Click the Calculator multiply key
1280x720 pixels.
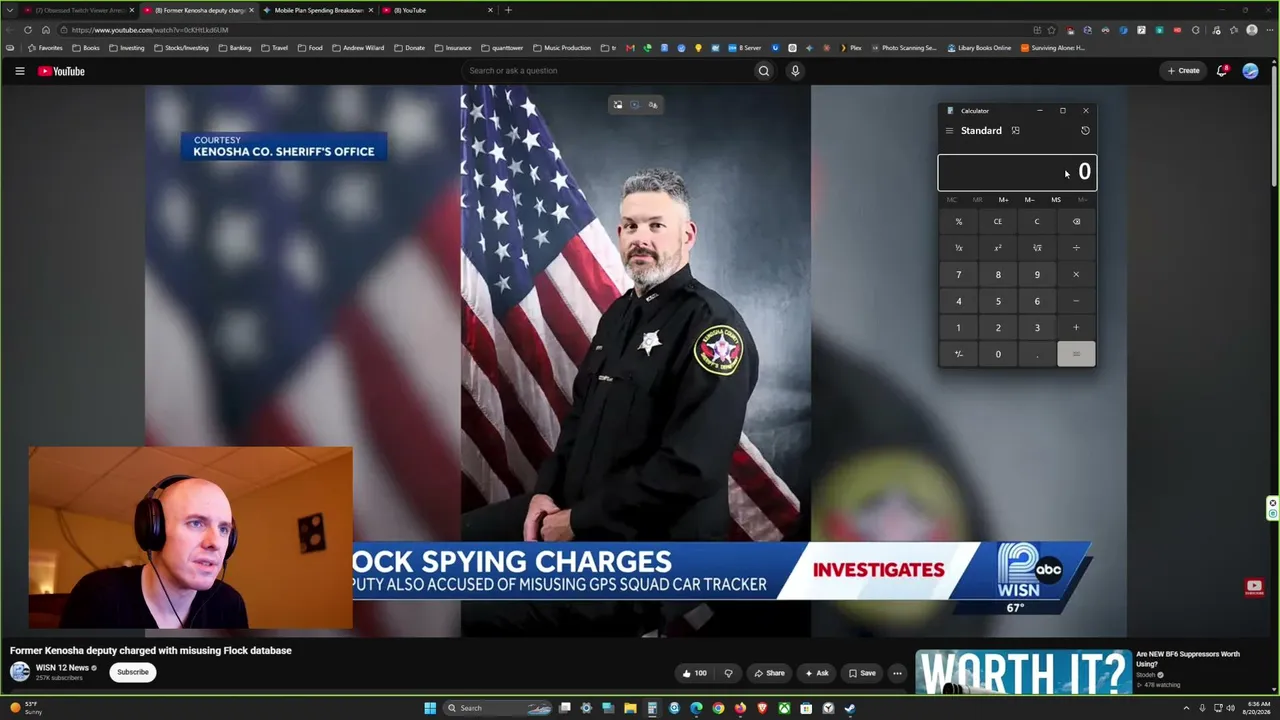point(1076,275)
